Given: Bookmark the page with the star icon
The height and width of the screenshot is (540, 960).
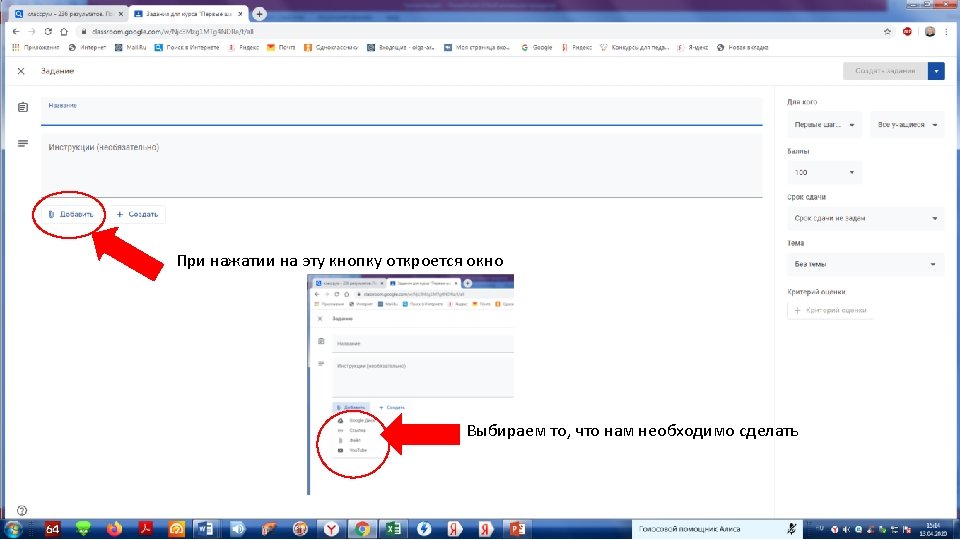Looking at the screenshot, I should click(887, 31).
